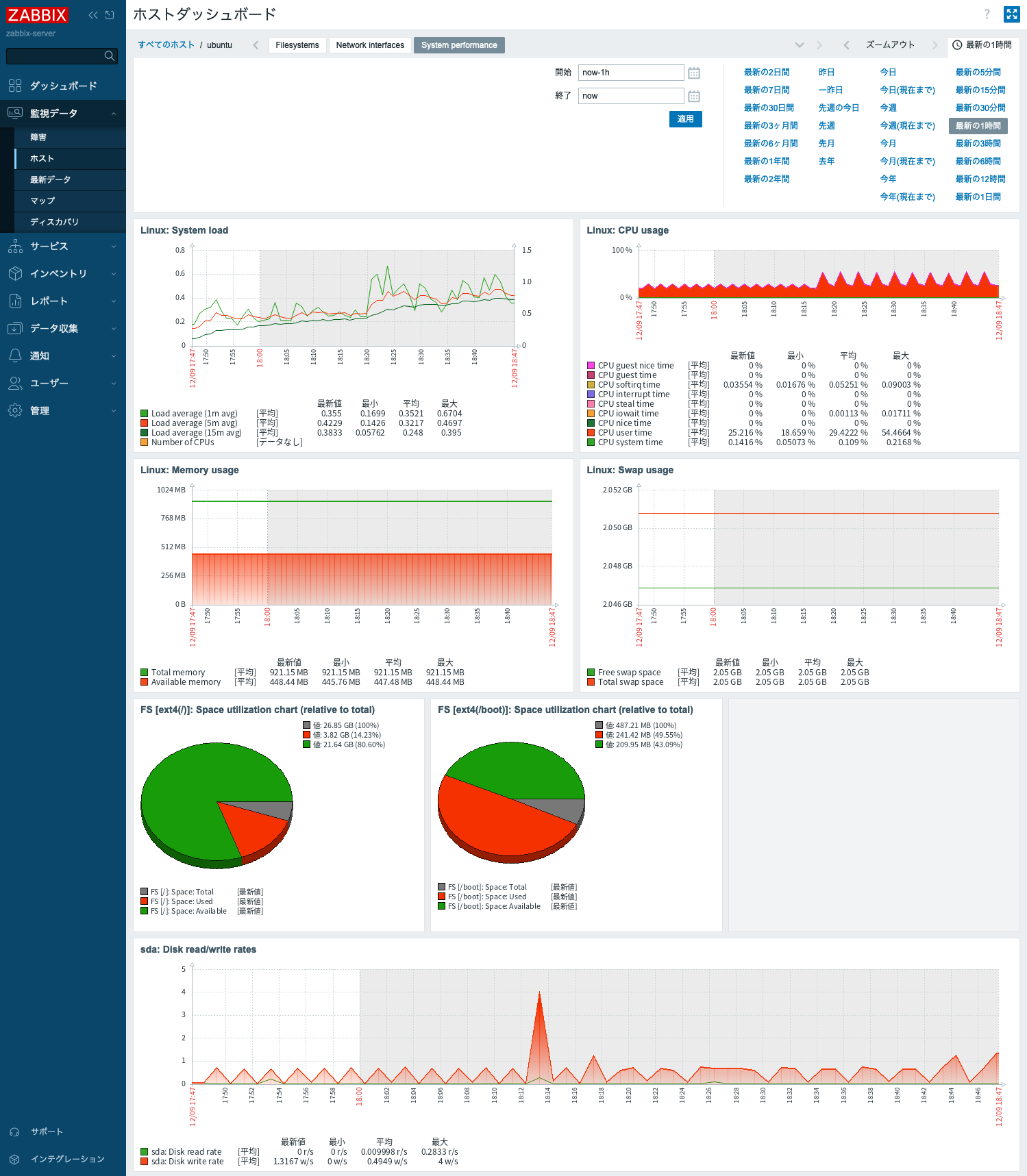Open 最新データ in the sidebar
Screen dimensions: 1027x1176
tap(51, 180)
